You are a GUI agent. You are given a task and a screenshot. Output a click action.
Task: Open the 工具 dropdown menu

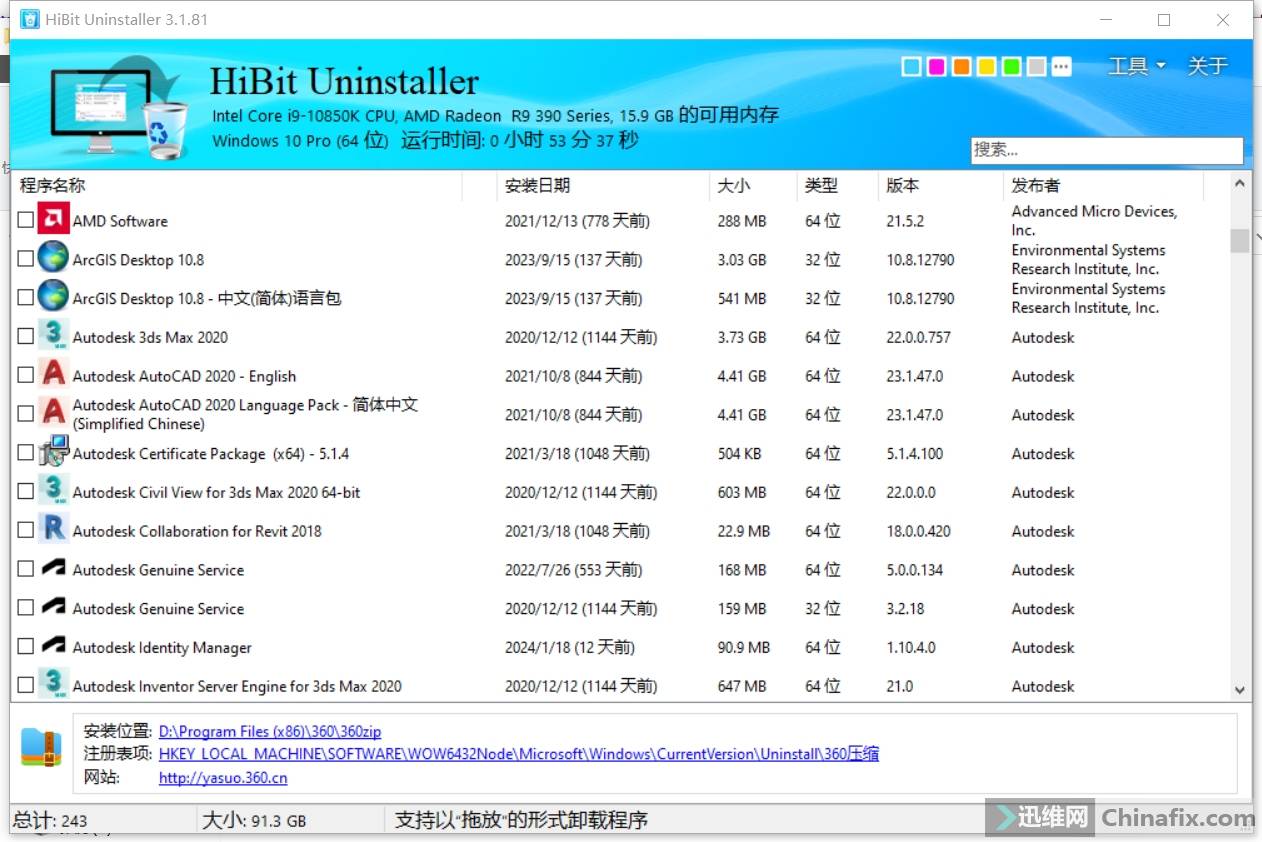[1137, 66]
